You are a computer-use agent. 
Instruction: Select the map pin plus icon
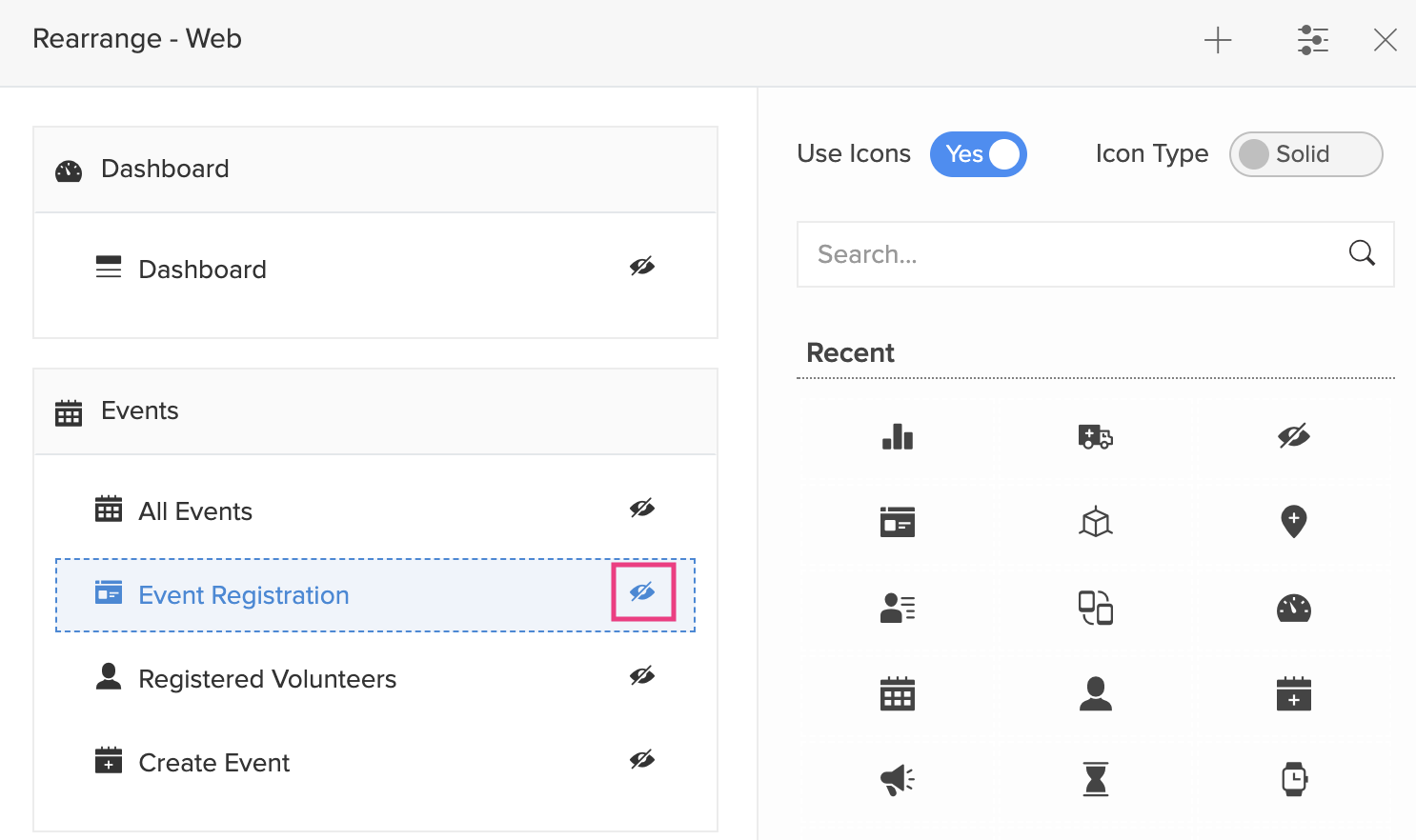(x=1293, y=522)
